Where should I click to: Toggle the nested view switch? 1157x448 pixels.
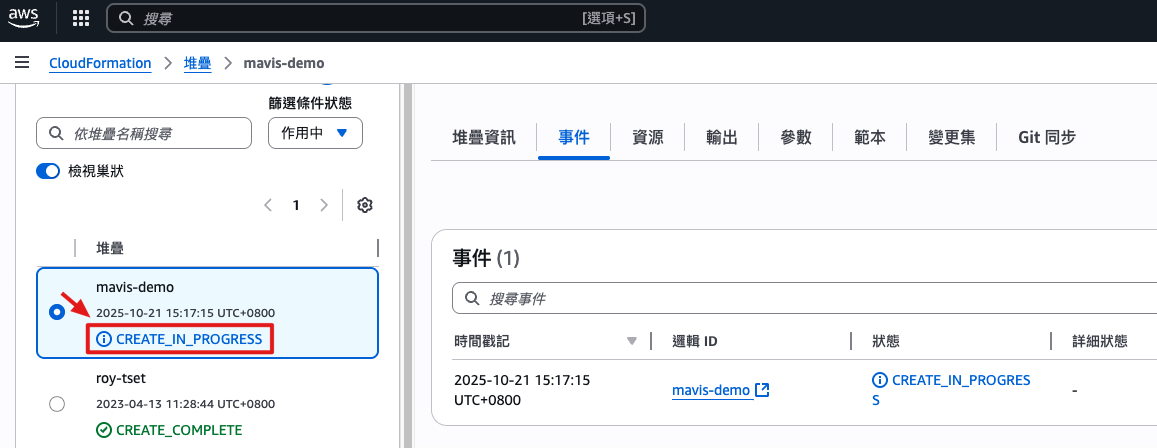48,171
